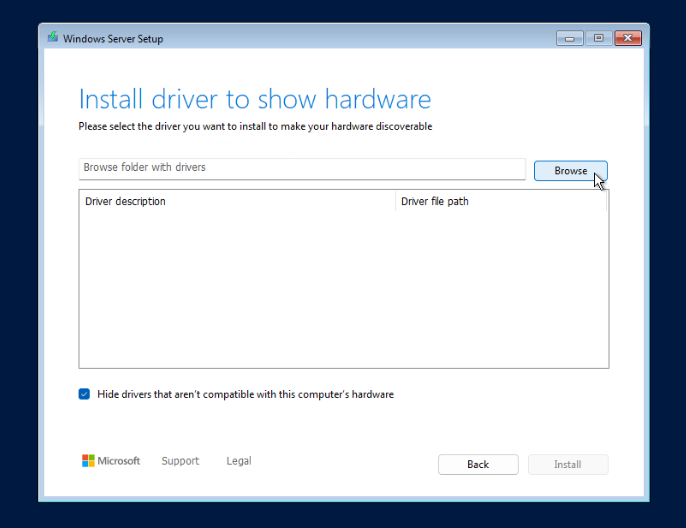Sort by the Driver description column header
Viewport: 686px width, 528px height.
pyautogui.click(x=237, y=201)
